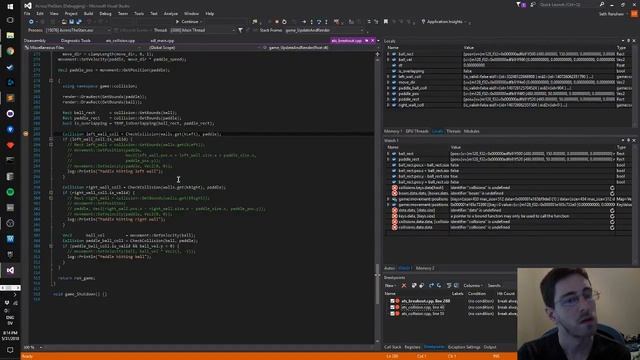
Task: Click the bookmark icon in the toolbar
Action: (386, 22)
